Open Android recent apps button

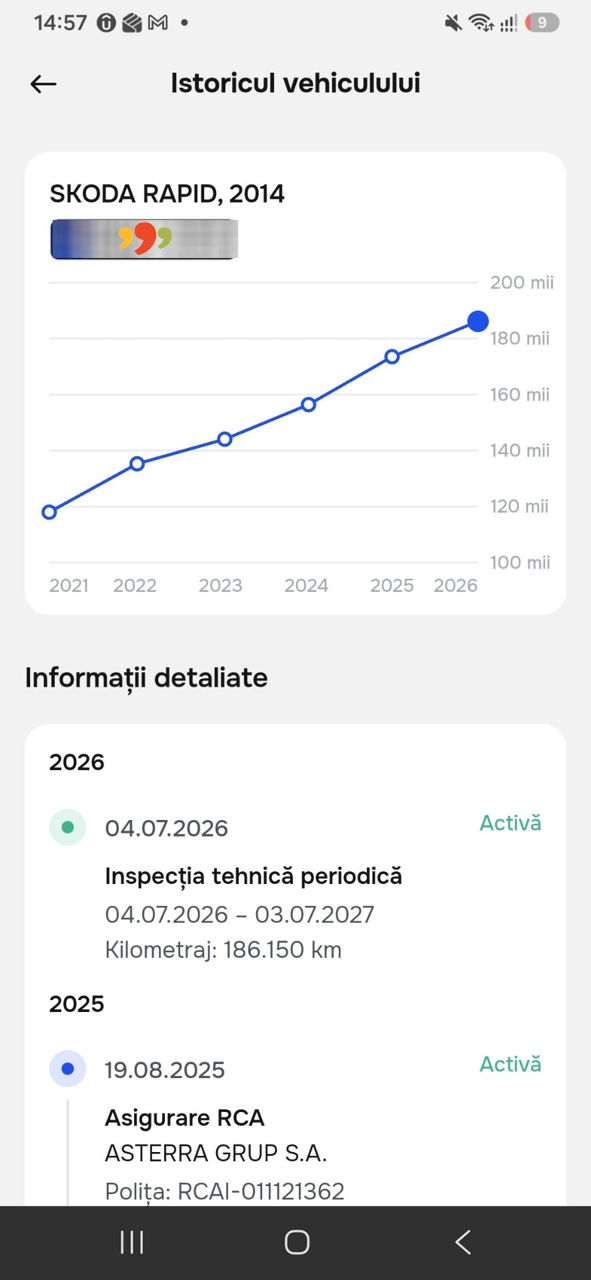[131, 1242]
